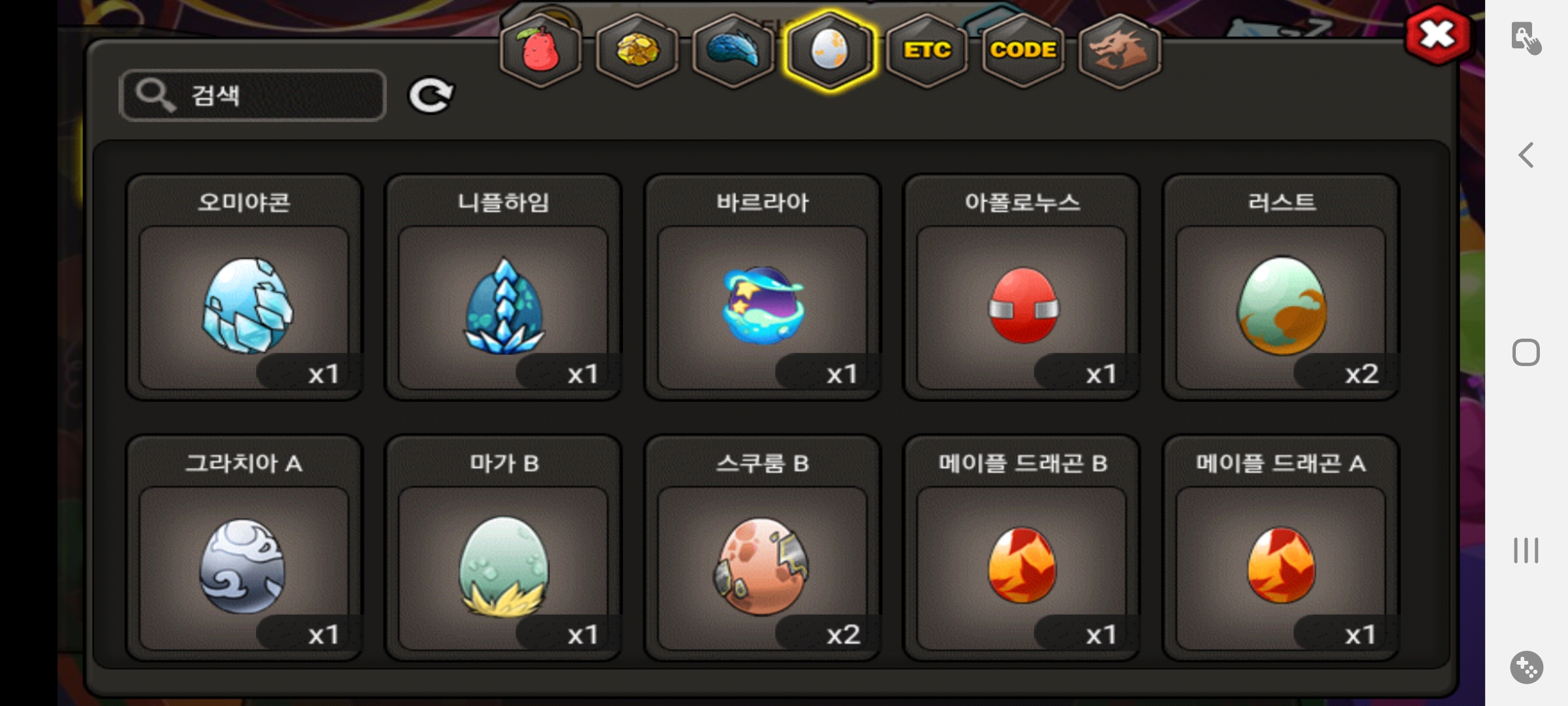
Task: Tap the Android back arrow
Action: (x=1526, y=156)
